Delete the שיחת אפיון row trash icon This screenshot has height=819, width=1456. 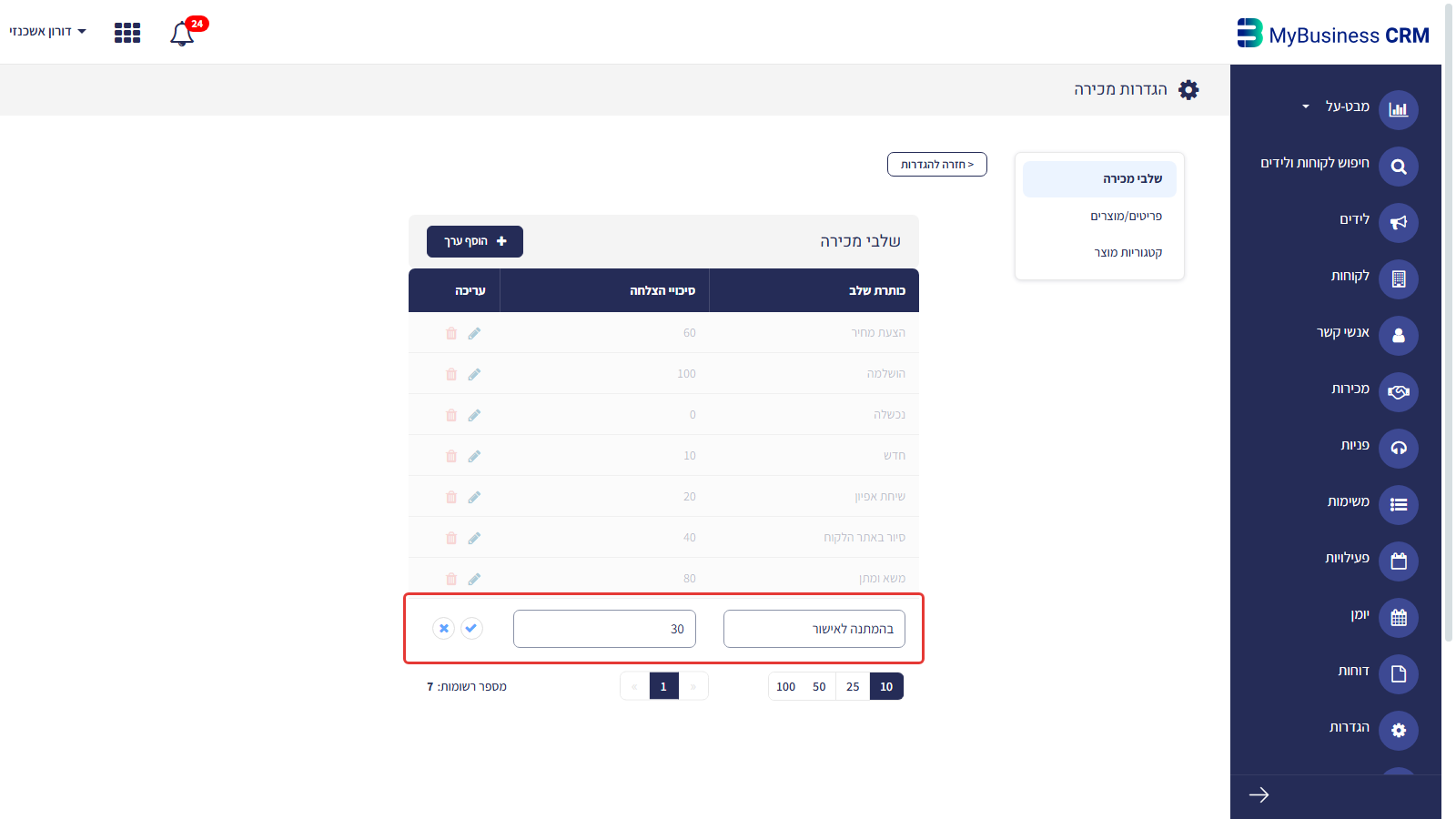coord(451,497)
